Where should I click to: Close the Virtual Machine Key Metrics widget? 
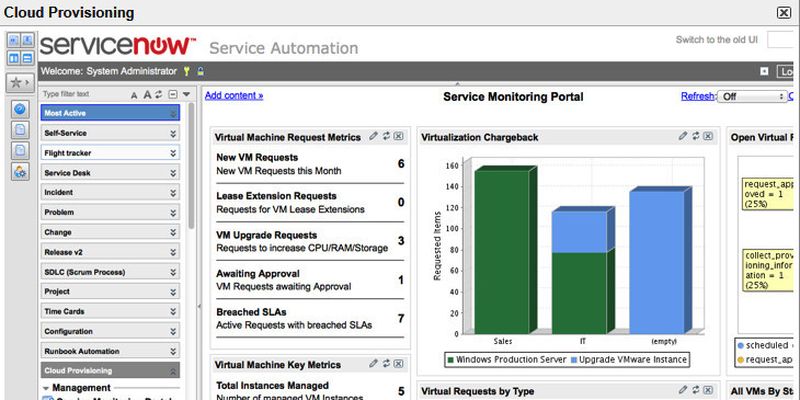coord(398,363)
